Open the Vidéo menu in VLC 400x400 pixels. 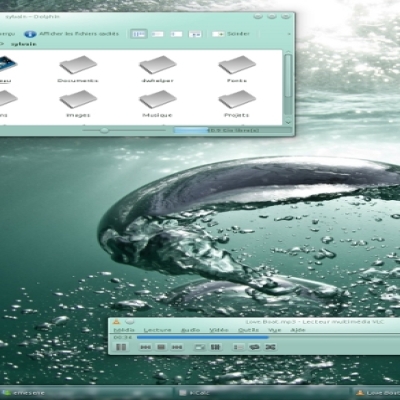(x=219, y=330)
